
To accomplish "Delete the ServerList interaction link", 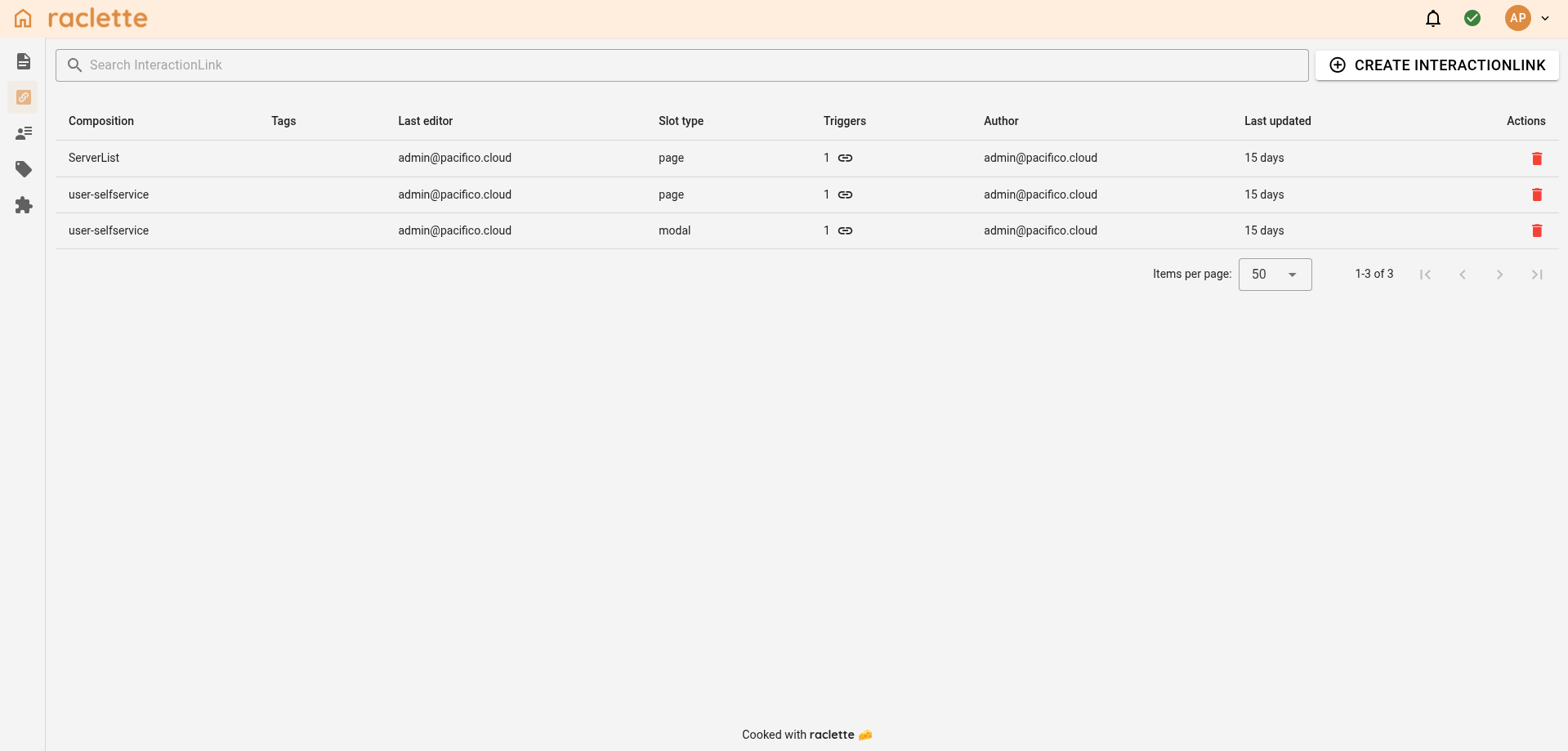I will point(1537,159).
